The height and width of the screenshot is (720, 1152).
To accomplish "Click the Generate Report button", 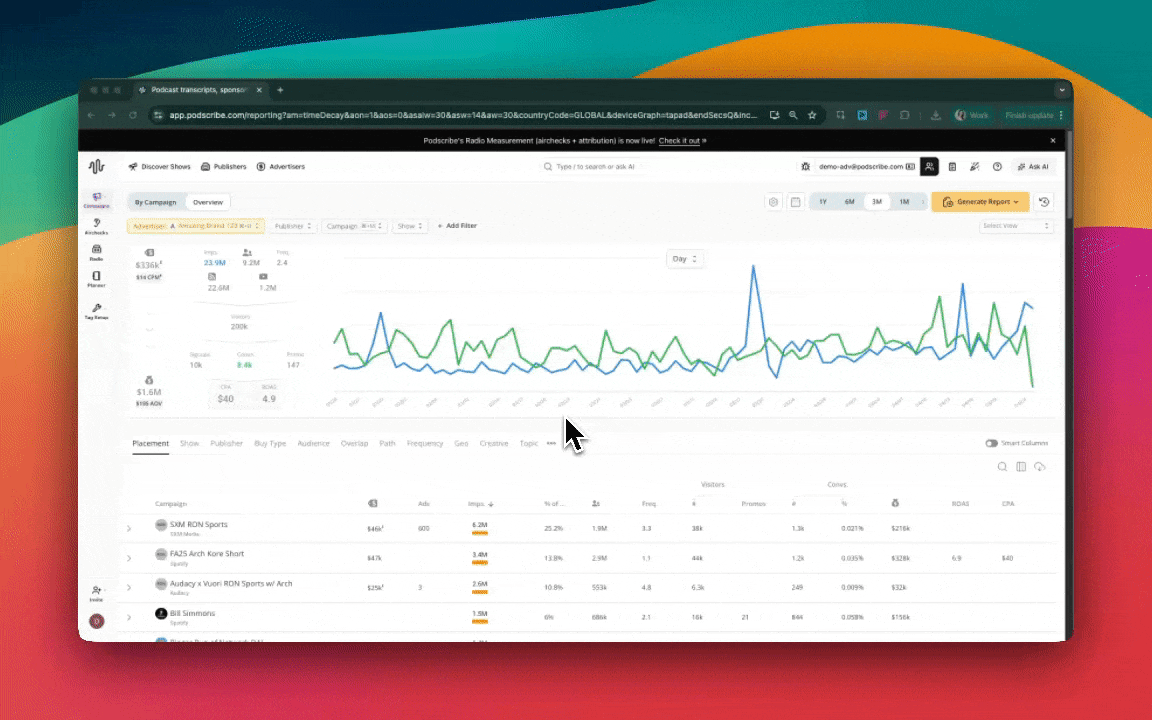I will [980, 202].
